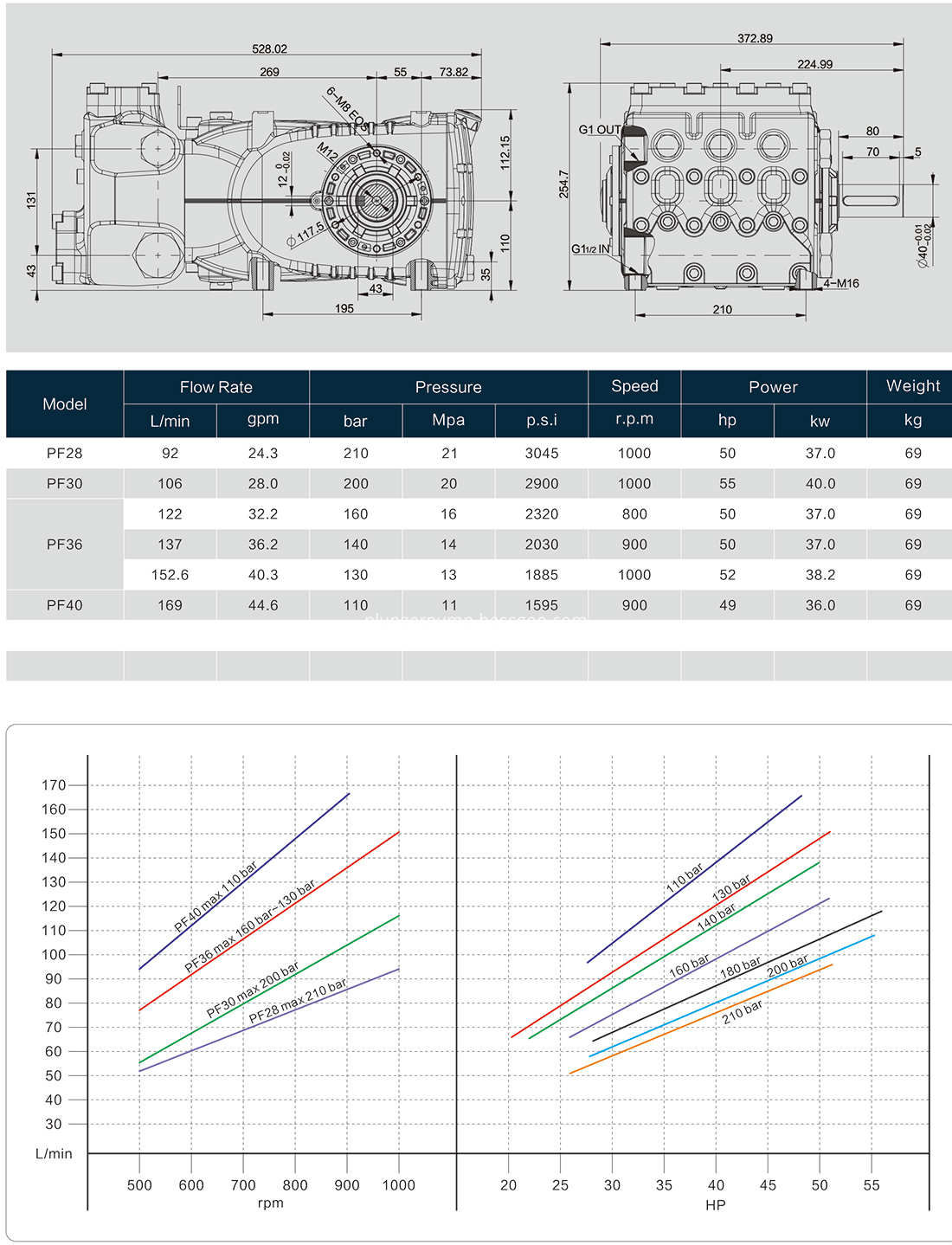Click the L/min axis label
This screenshot has width=952, height=1245.
tap(54, 1154)
